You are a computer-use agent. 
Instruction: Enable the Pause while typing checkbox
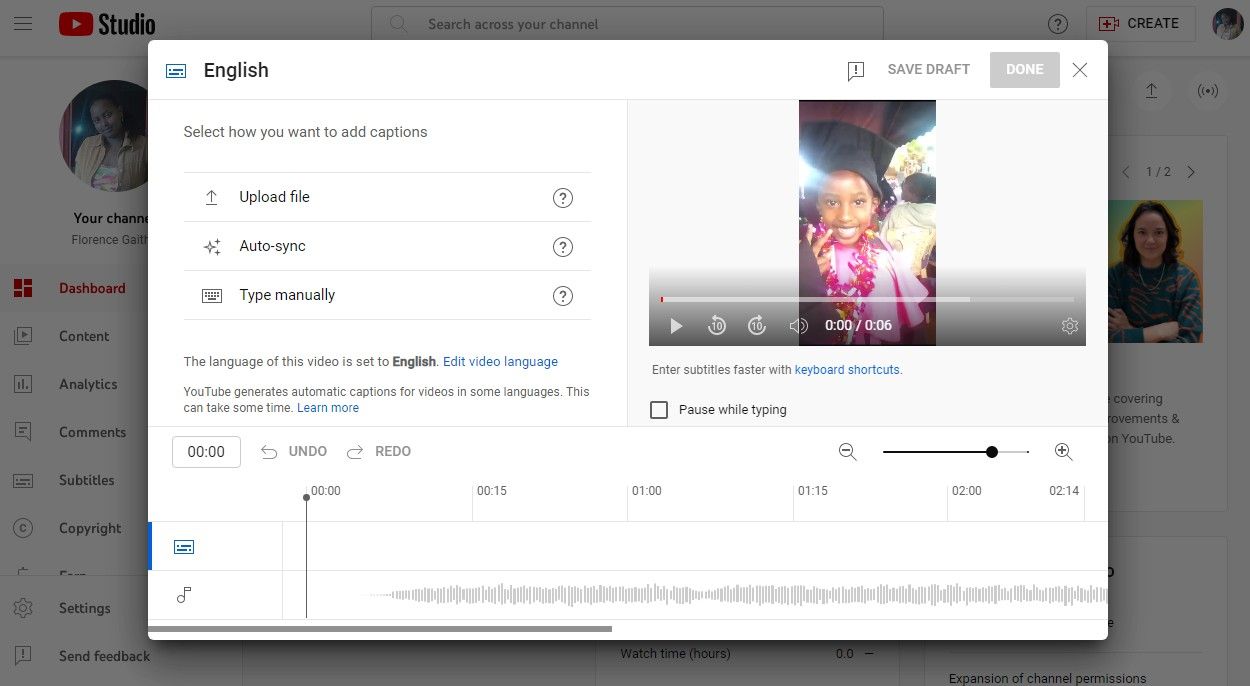(x=659, y=409)
